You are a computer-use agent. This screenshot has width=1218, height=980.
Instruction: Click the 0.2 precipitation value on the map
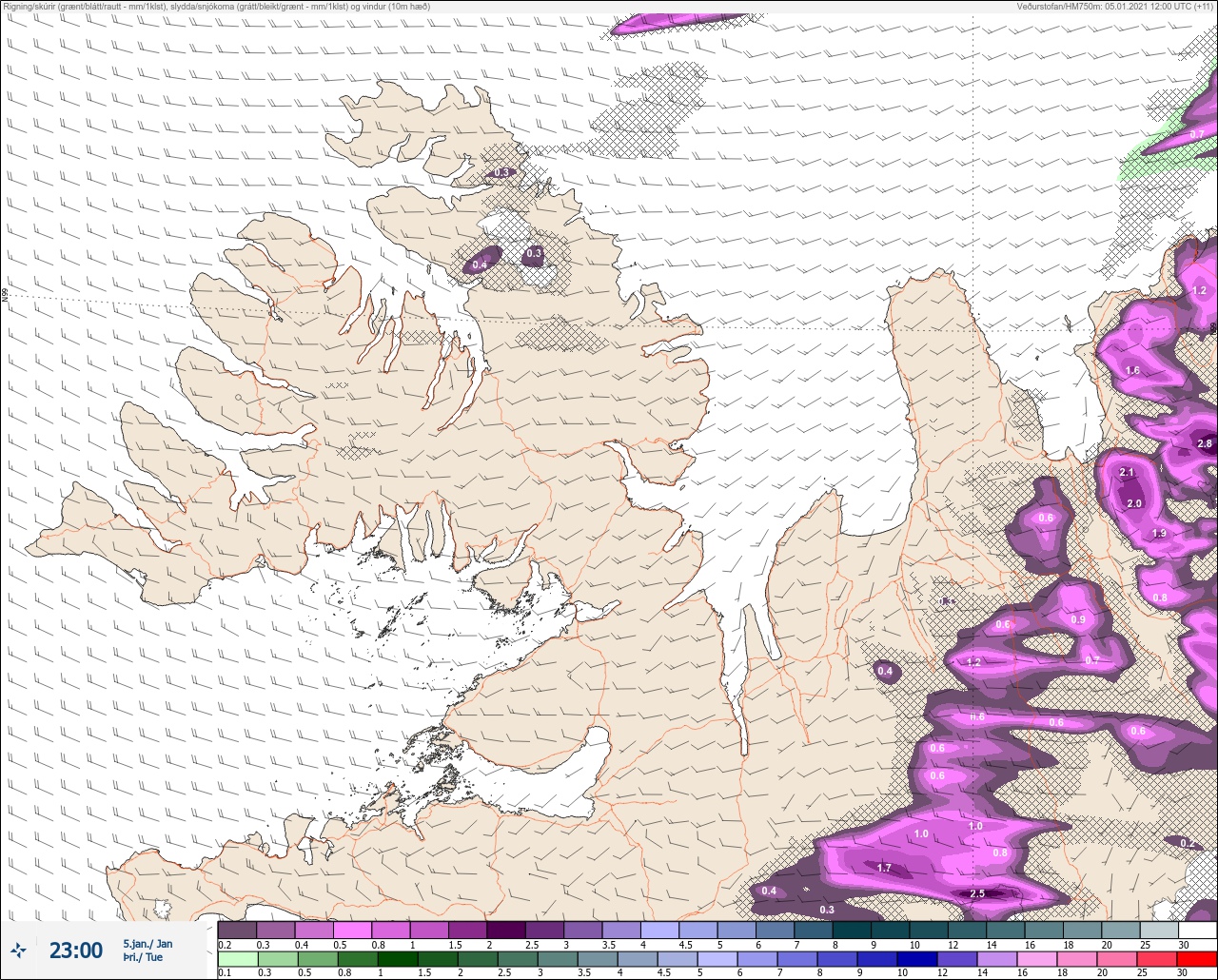click(1187, 843)
